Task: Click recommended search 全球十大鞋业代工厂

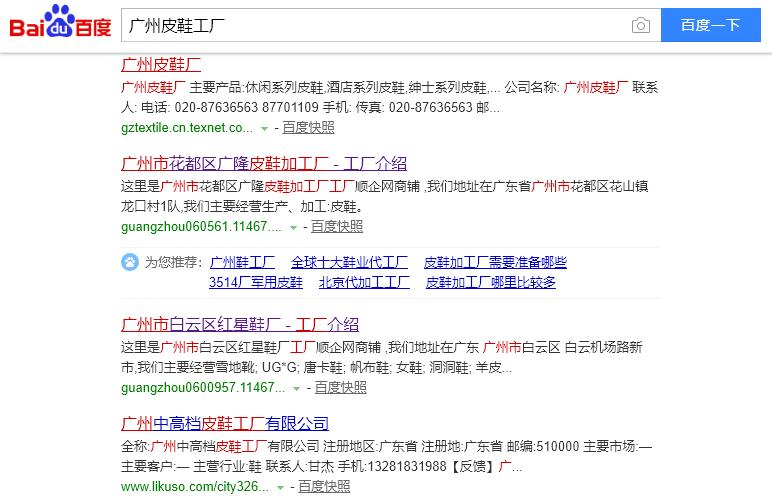Action: (x=349, y=262)
